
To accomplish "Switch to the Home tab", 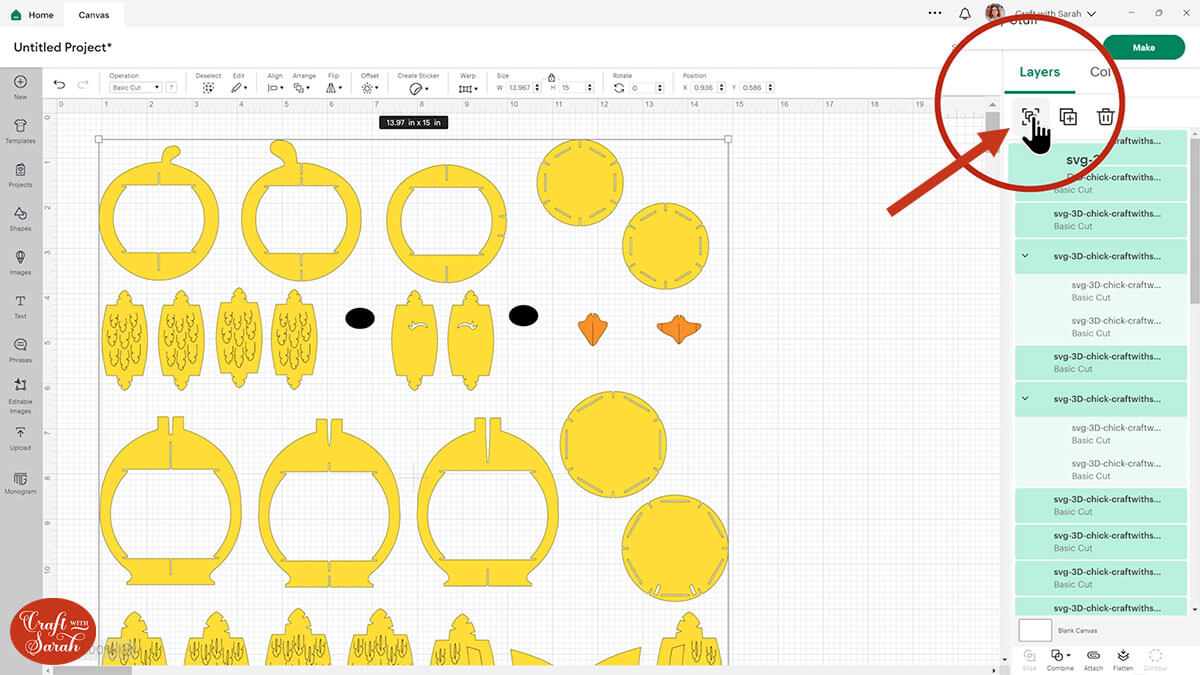I will (x=33, y=15).
